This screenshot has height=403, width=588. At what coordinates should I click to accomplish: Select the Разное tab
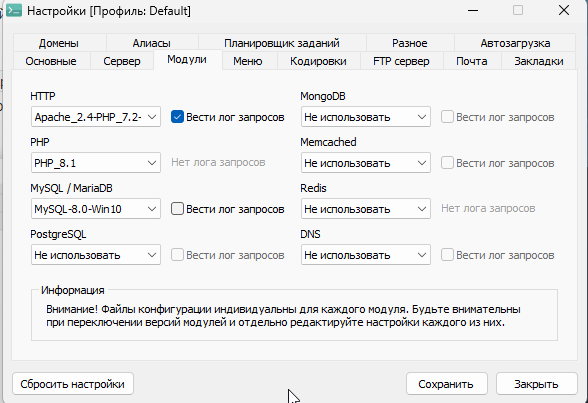(x=410, y=43)
